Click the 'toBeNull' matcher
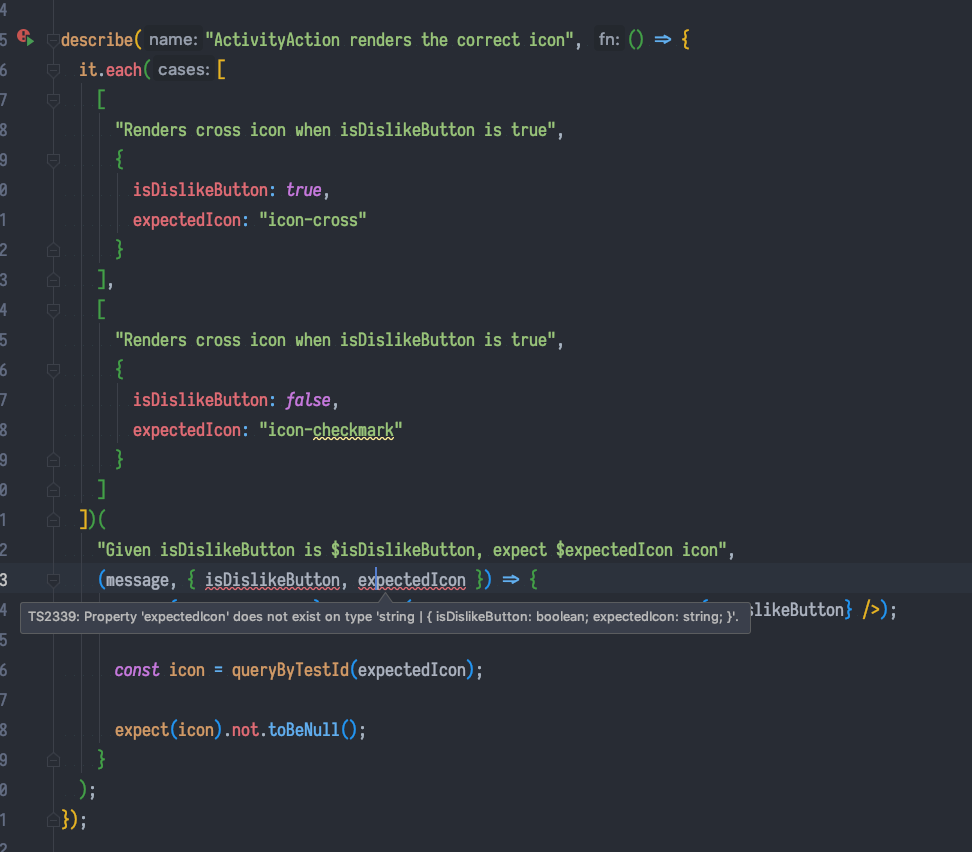 pyautogui.click(x=304, y=730)
